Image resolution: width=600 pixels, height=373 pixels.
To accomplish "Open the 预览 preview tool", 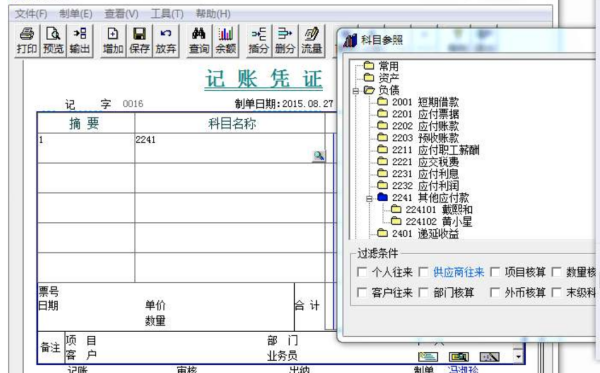I will coord(53,41).
